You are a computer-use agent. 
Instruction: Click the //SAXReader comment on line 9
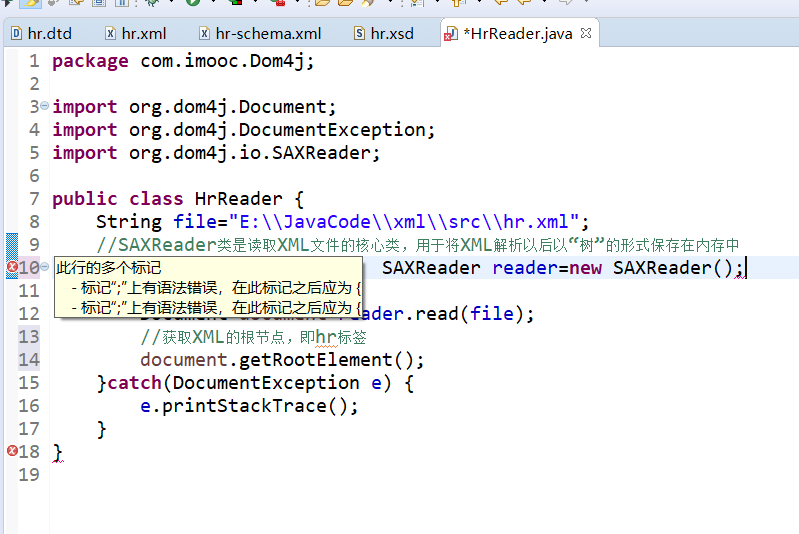pos(417,245)
